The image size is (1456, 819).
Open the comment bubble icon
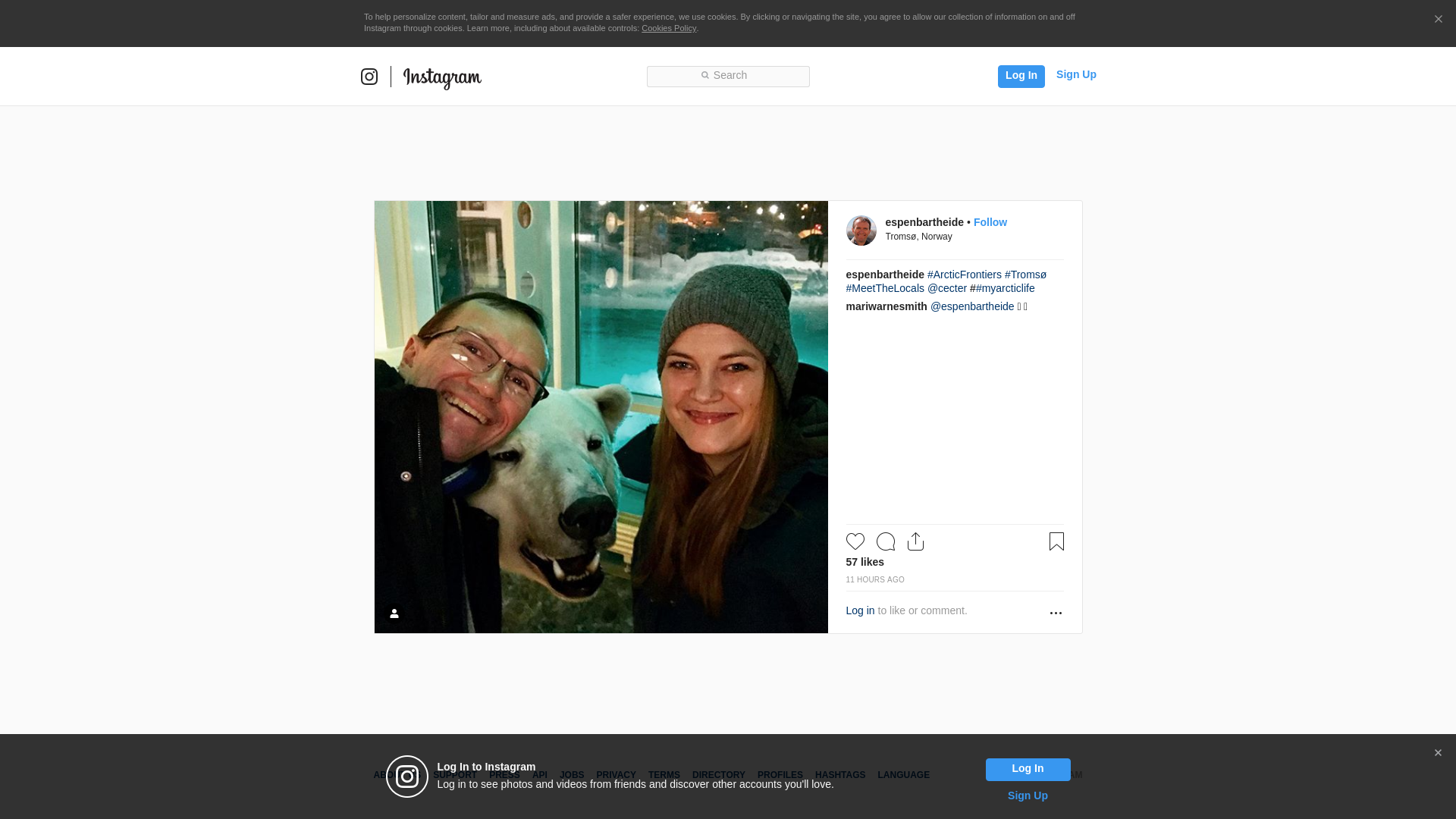(885, 541)
